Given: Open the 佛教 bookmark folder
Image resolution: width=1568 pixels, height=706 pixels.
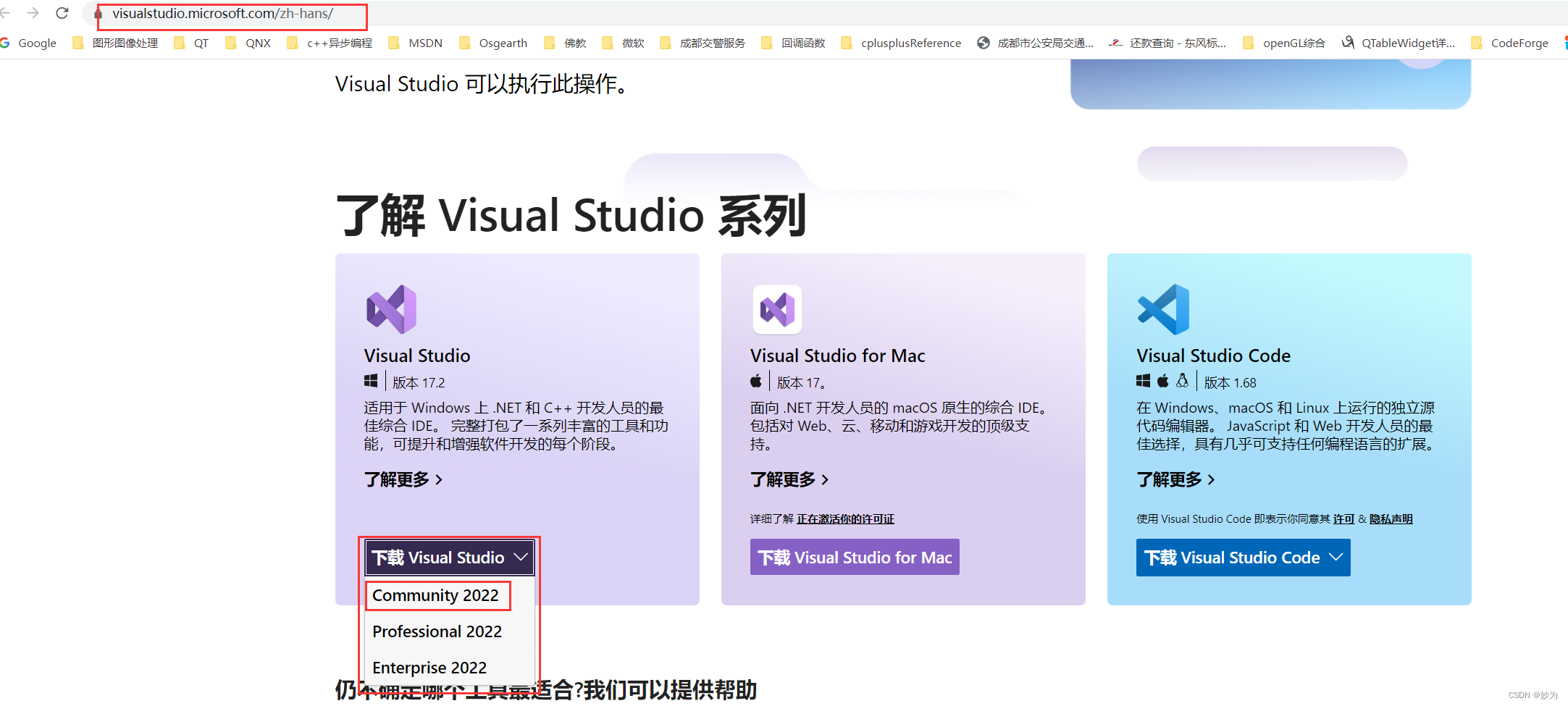Looking at the screenshot, I should 565,43.
